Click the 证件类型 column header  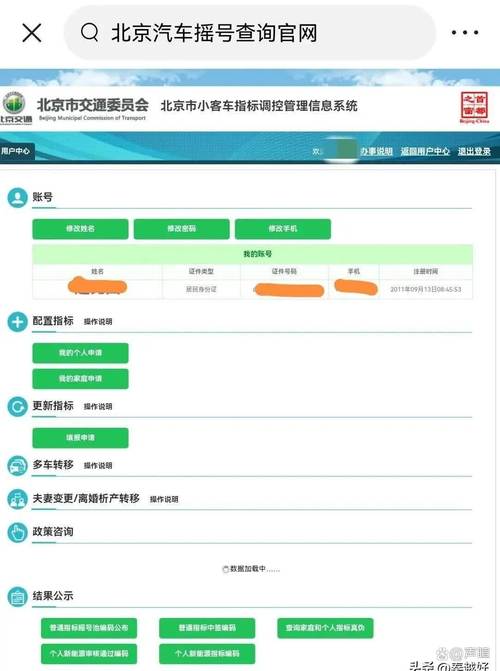click(x=201, y=271)
